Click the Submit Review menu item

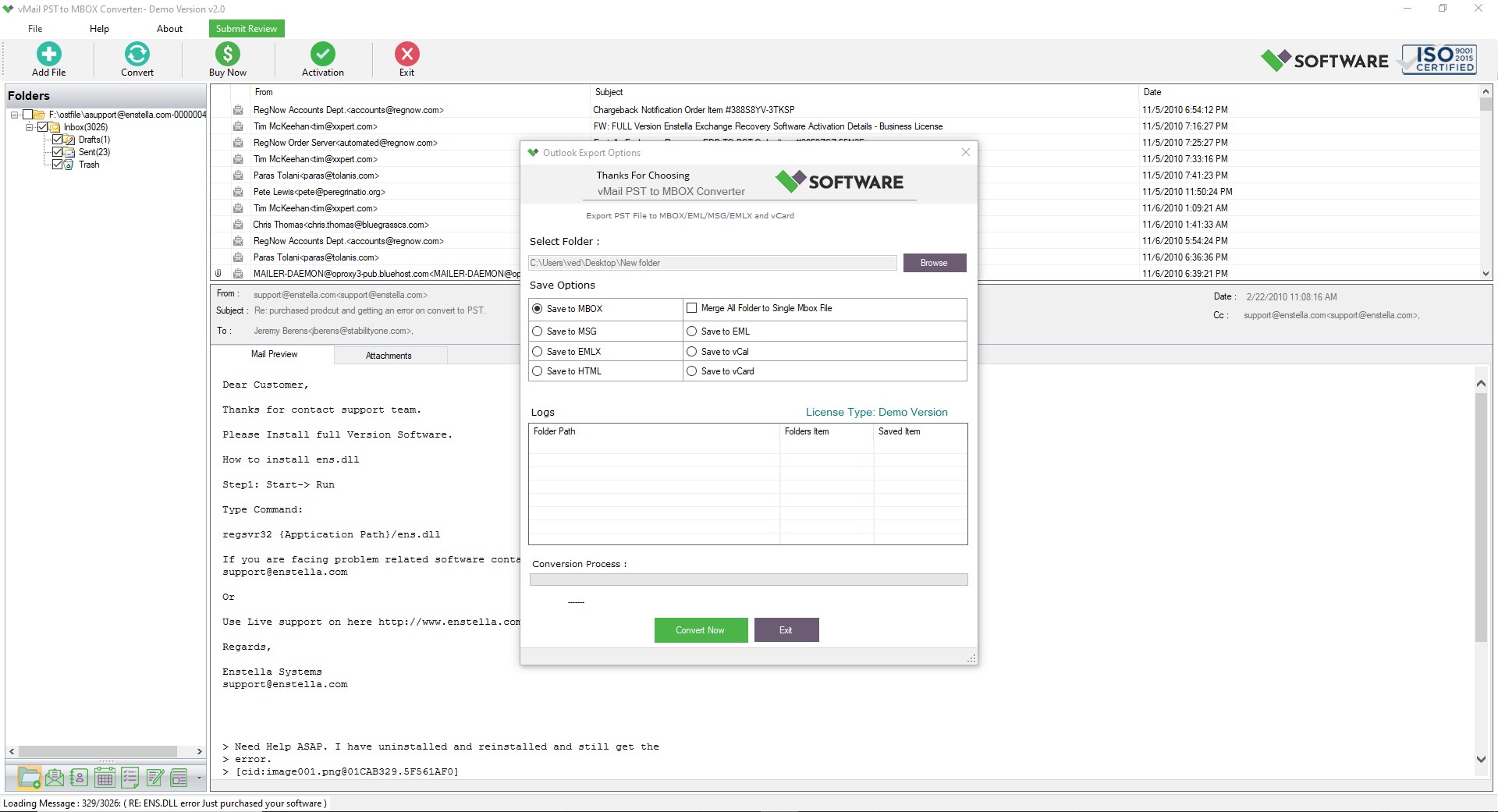247,29
